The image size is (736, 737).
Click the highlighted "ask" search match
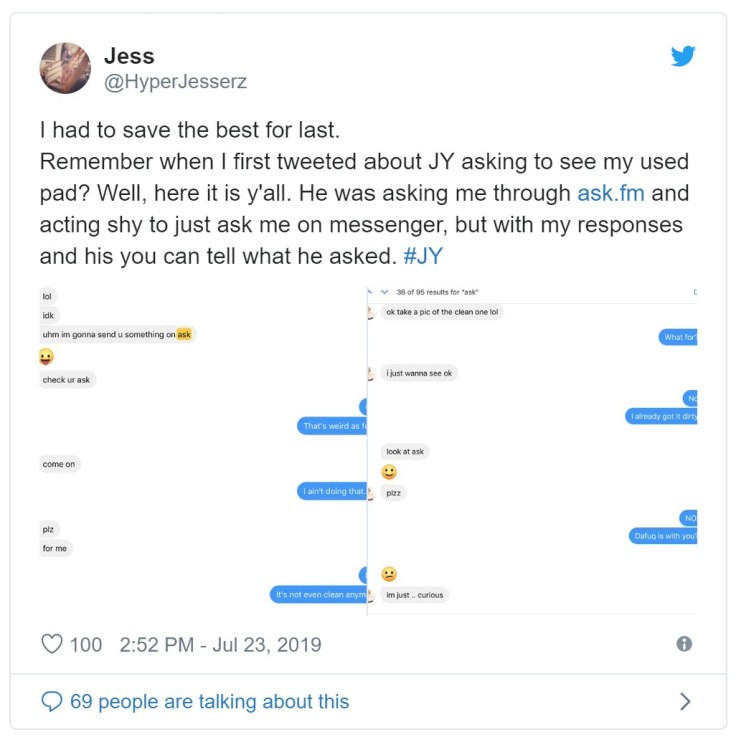point(184,334)
